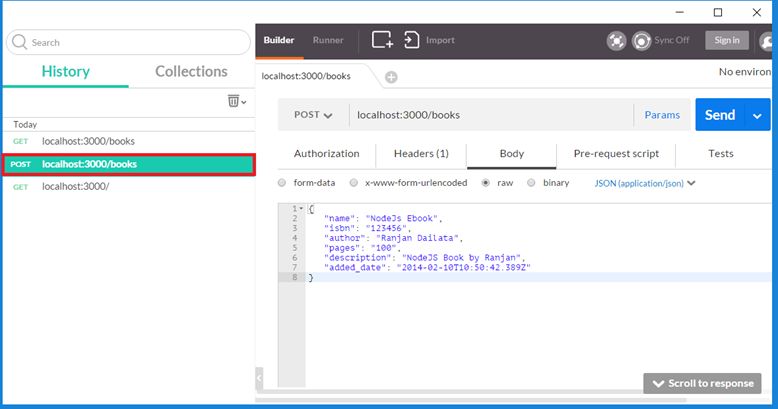The width and height of the screenshot is (778, 409).
Task: Open the POST method dropdown
Action: pos(313,115)
